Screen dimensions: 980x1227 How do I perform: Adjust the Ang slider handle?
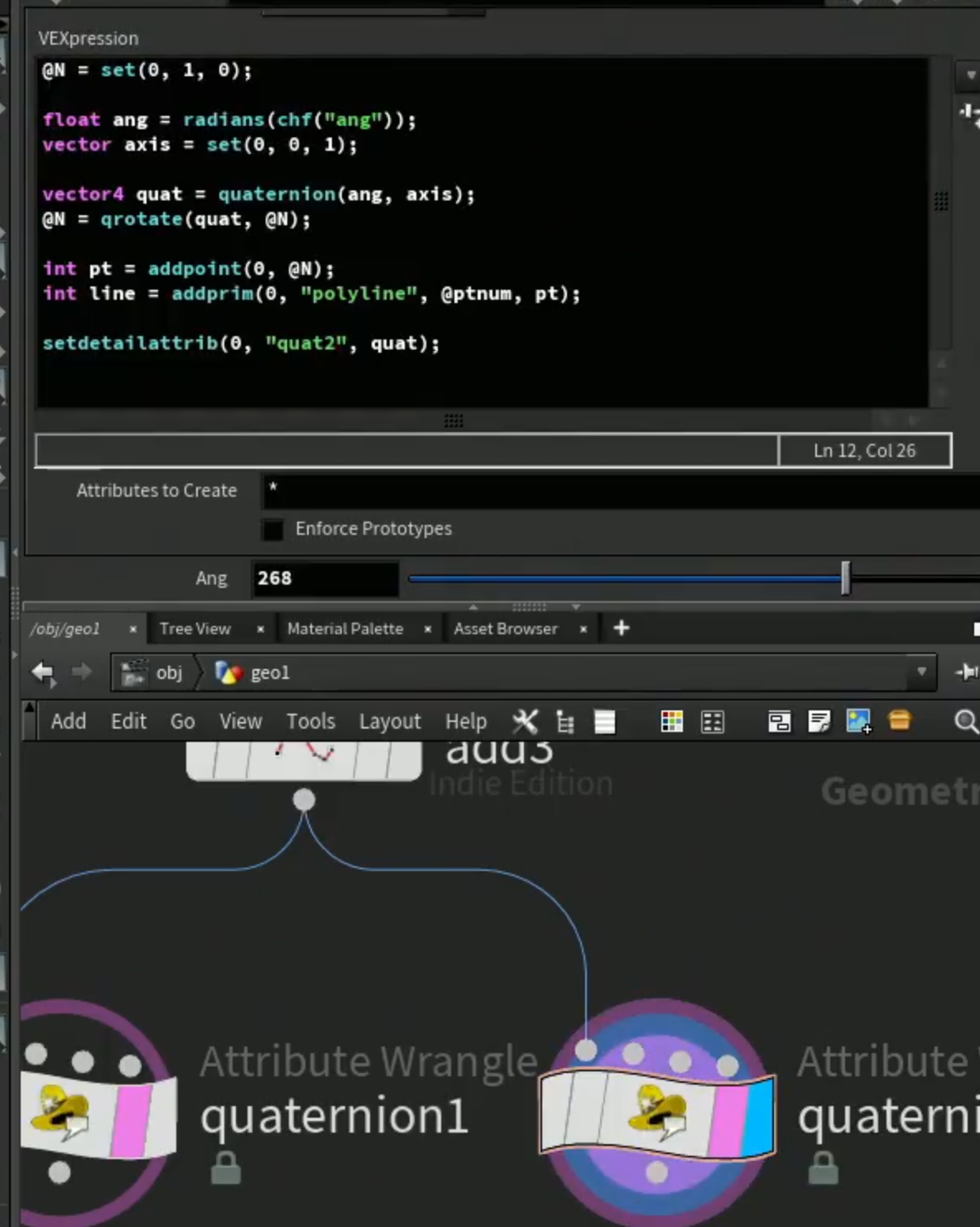[845, 578]
